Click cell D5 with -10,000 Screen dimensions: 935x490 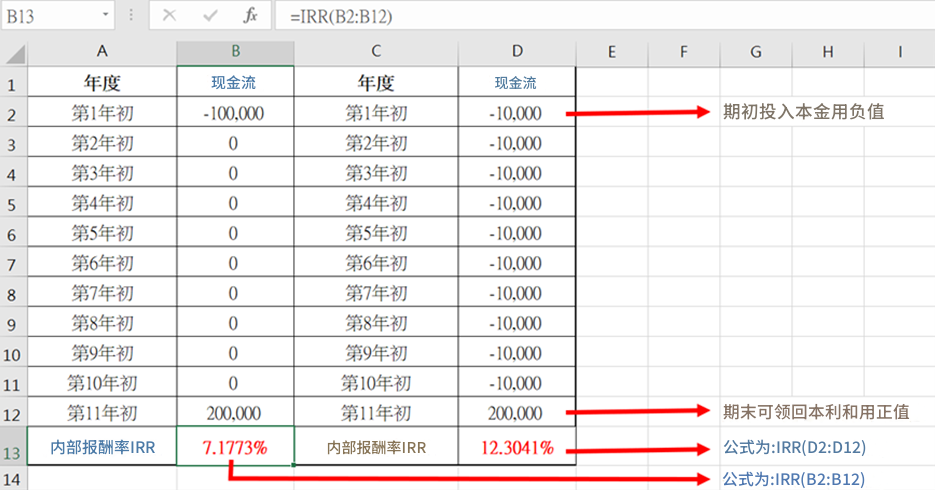click(517, 202)
